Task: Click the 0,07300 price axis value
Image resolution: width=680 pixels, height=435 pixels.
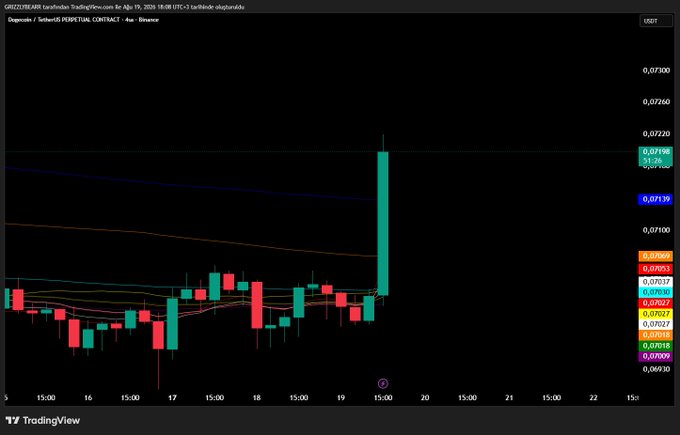Action: [656, 70]
